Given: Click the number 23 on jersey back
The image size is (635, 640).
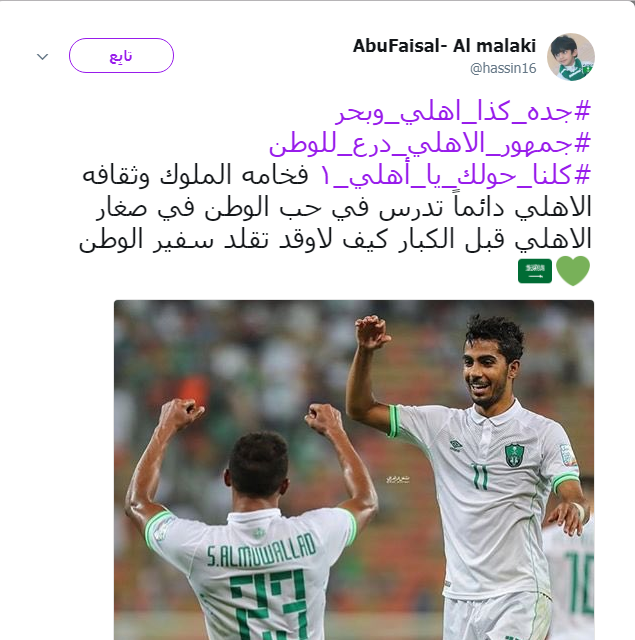Looking at the screenshot, I should click(x=269, y=605).
